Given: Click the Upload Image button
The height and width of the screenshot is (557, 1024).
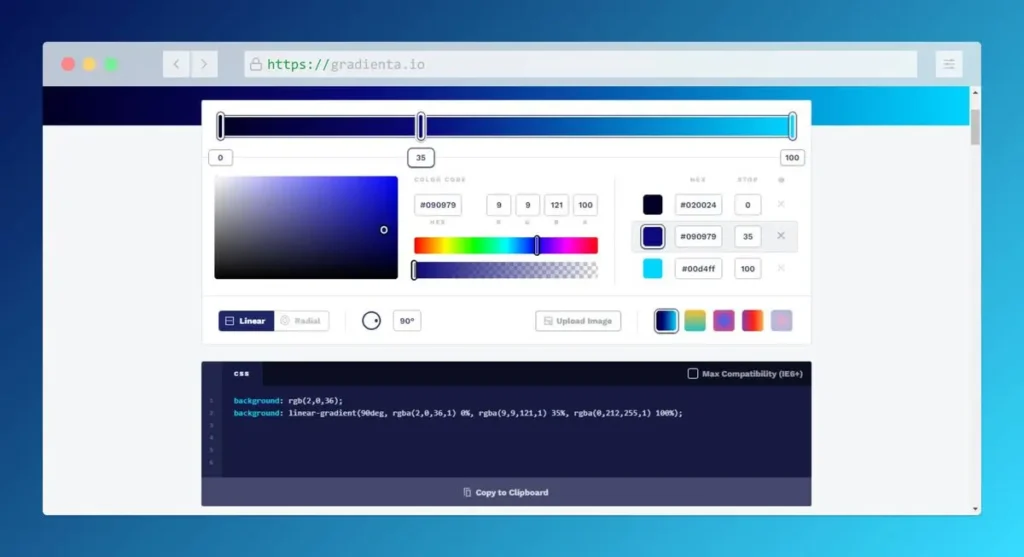Looking at the screenshot, I should coord(578,321).
